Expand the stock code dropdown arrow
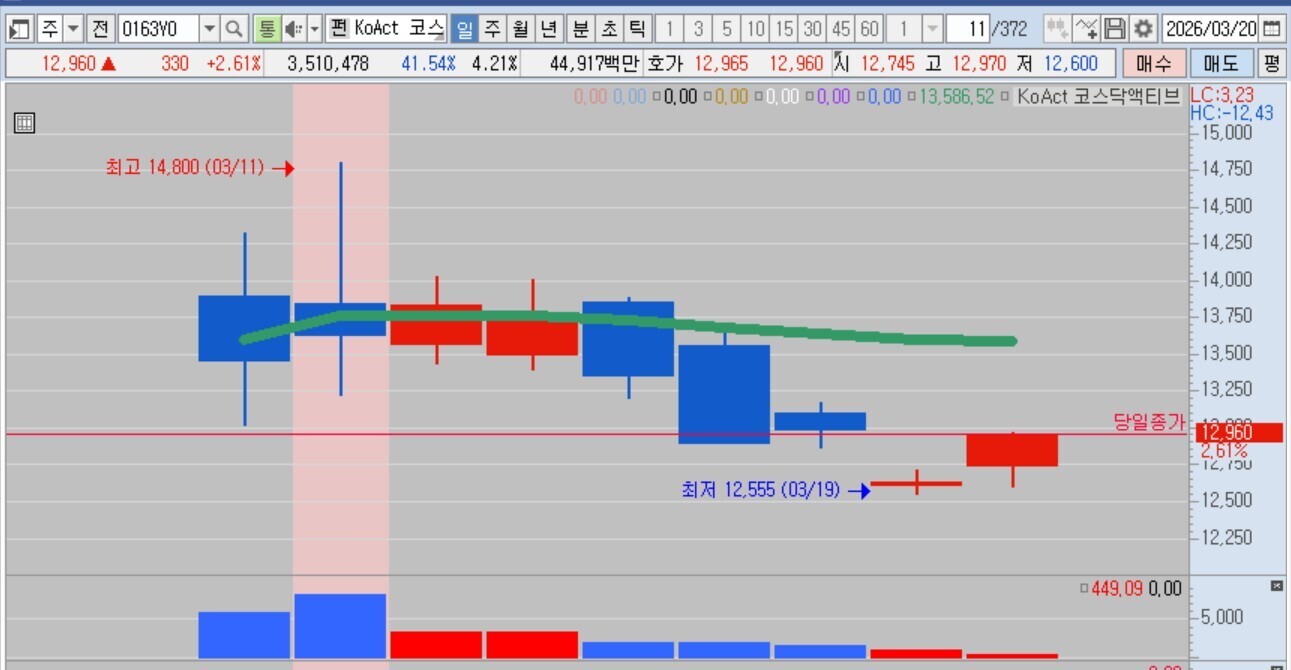 click(209, 28)
